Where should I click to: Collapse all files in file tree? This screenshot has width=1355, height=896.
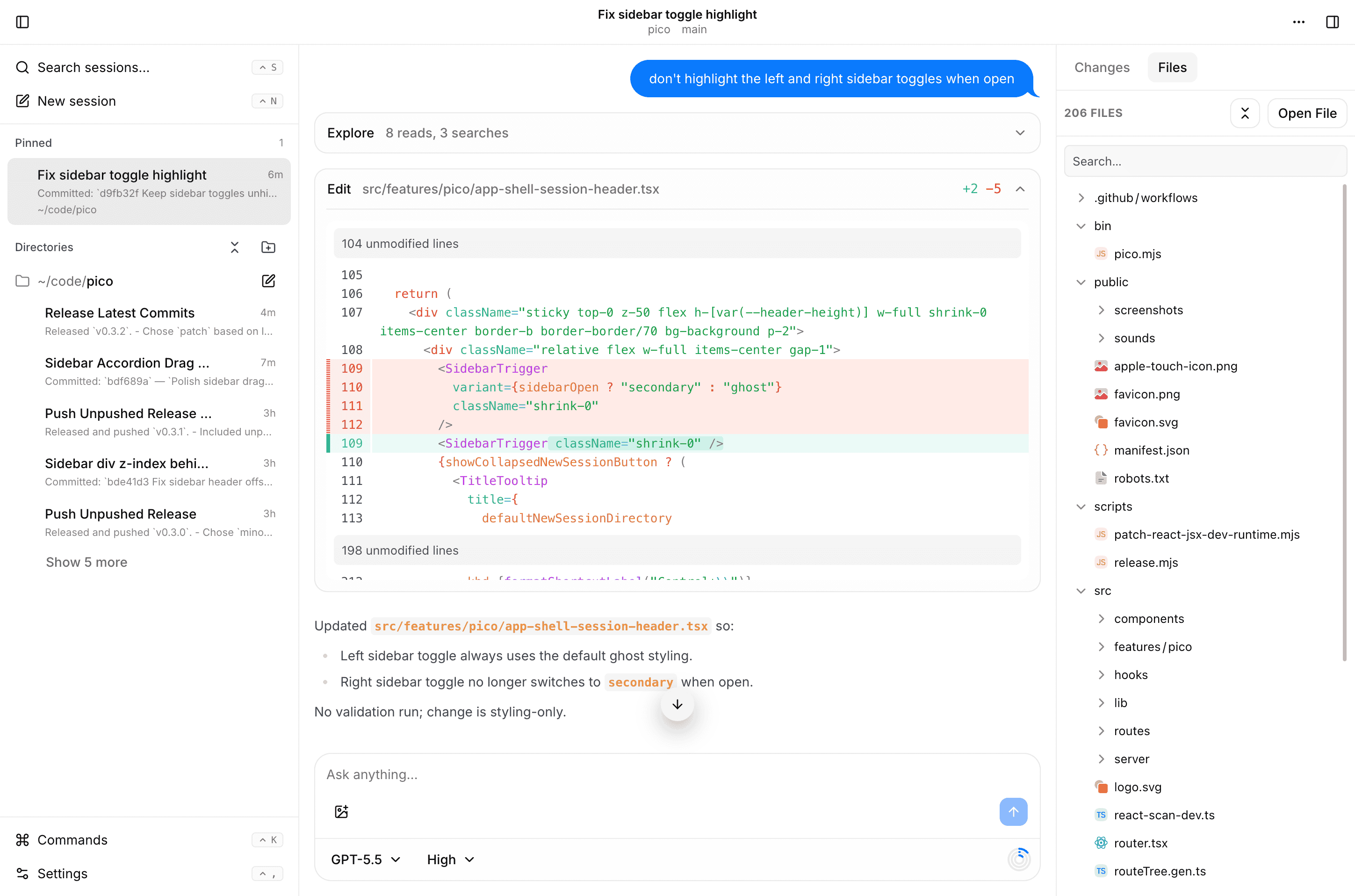pos(1245,113)
